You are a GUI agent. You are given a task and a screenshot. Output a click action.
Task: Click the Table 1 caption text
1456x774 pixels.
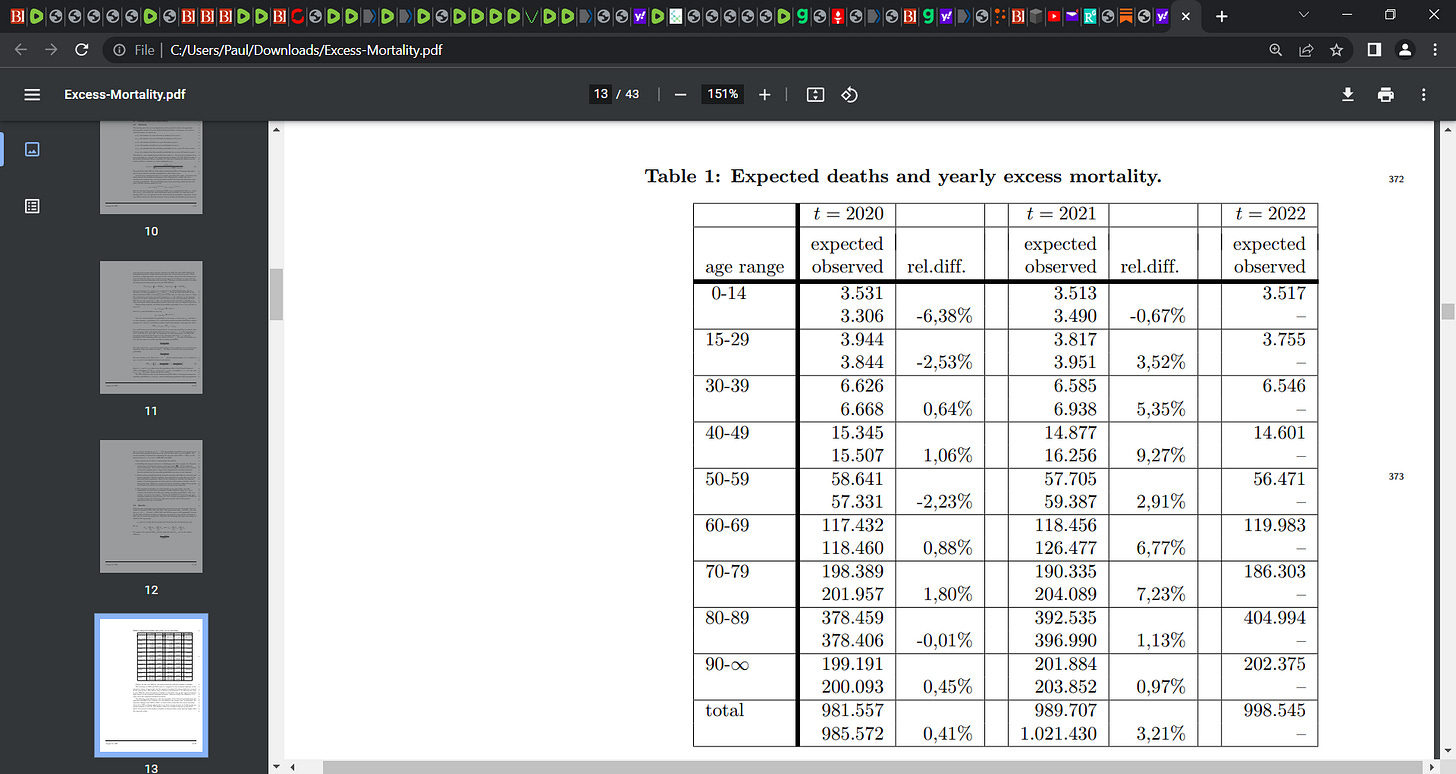[903, 176]
